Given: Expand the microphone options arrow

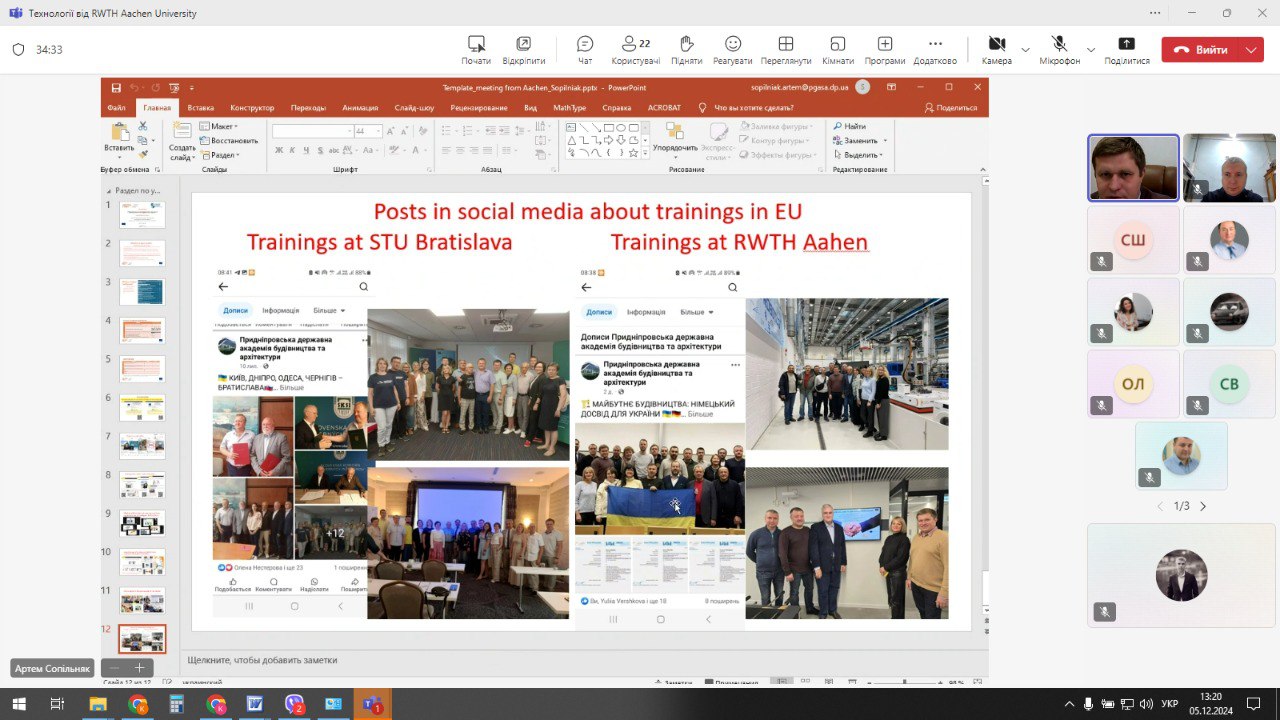Looking at the screenshot, I should click(x=1091, y=49).
